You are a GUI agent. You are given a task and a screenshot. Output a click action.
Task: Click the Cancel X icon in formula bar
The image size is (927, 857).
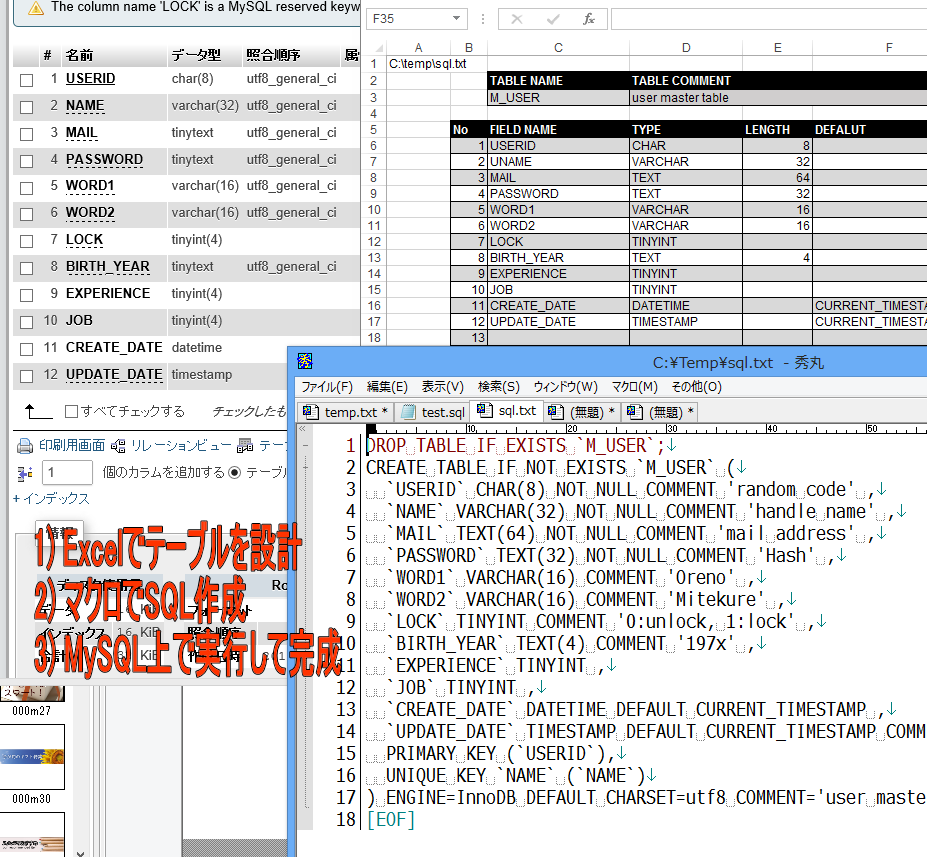pos(516,19)
